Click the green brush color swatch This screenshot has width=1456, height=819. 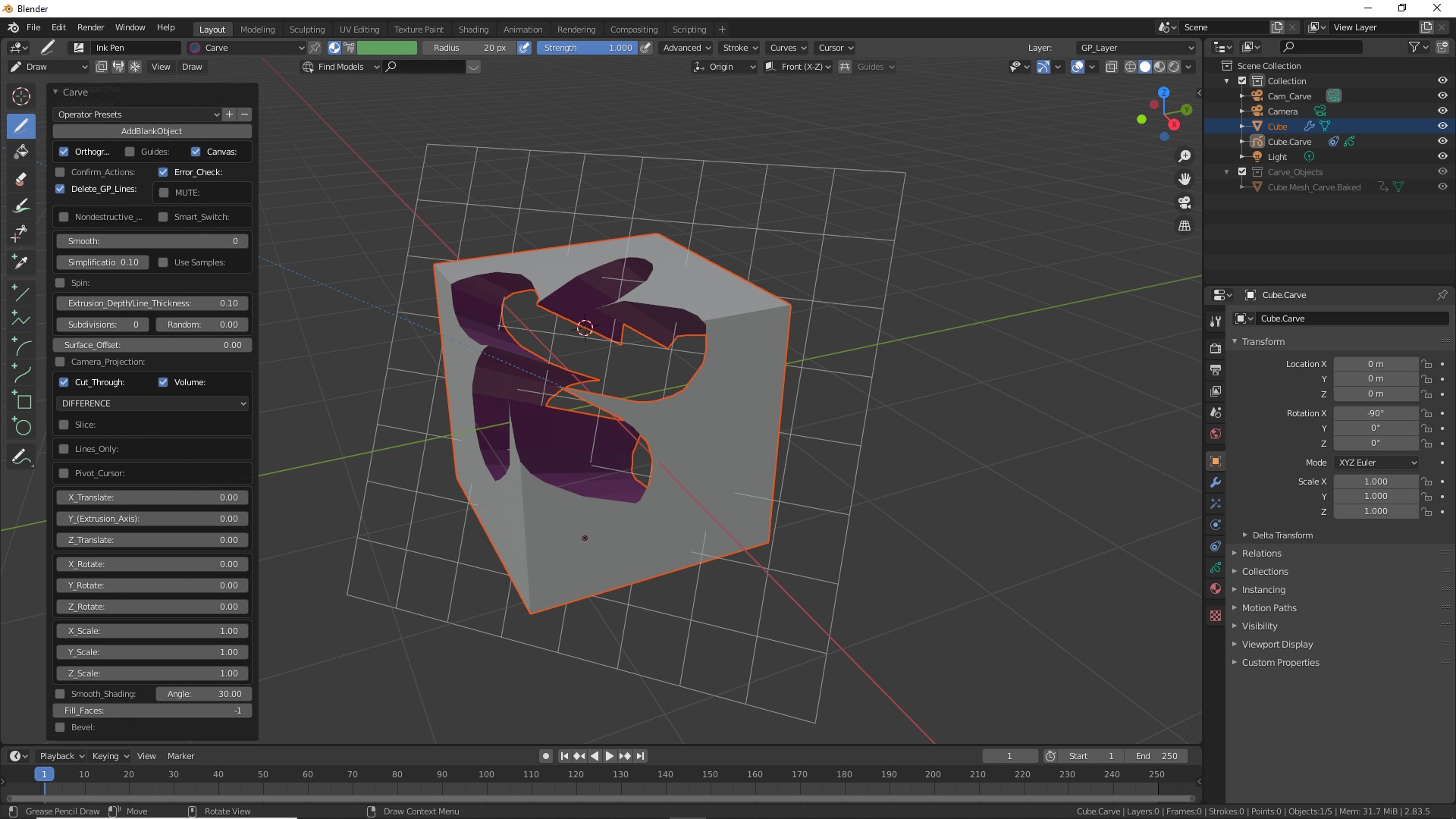point(387,48)
